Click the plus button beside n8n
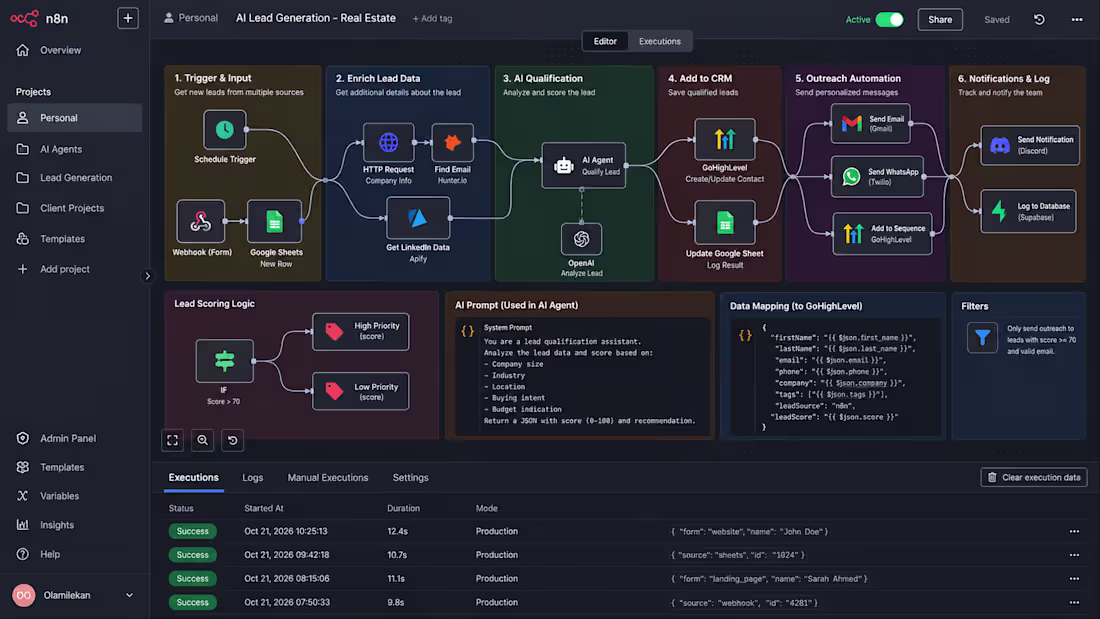Screen dimensions: 1100x619 click(128, 18)
